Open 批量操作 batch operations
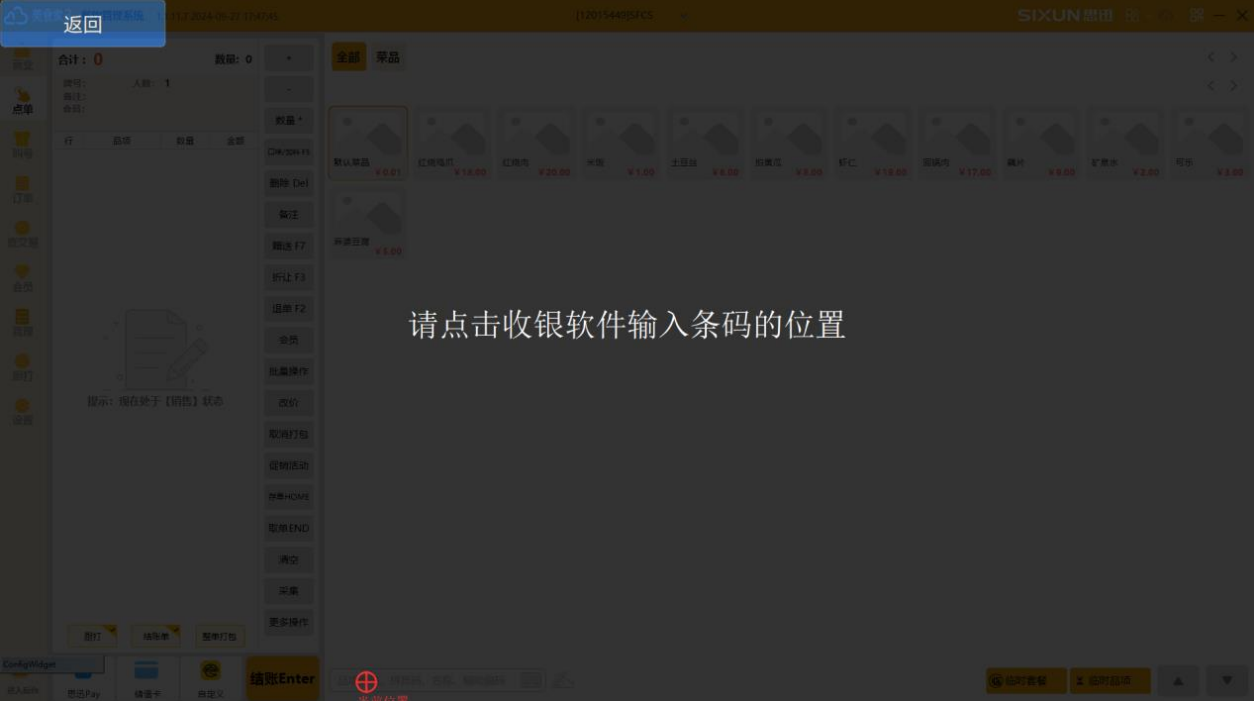Screen dimensions: 1256x701 click(289, 371)
